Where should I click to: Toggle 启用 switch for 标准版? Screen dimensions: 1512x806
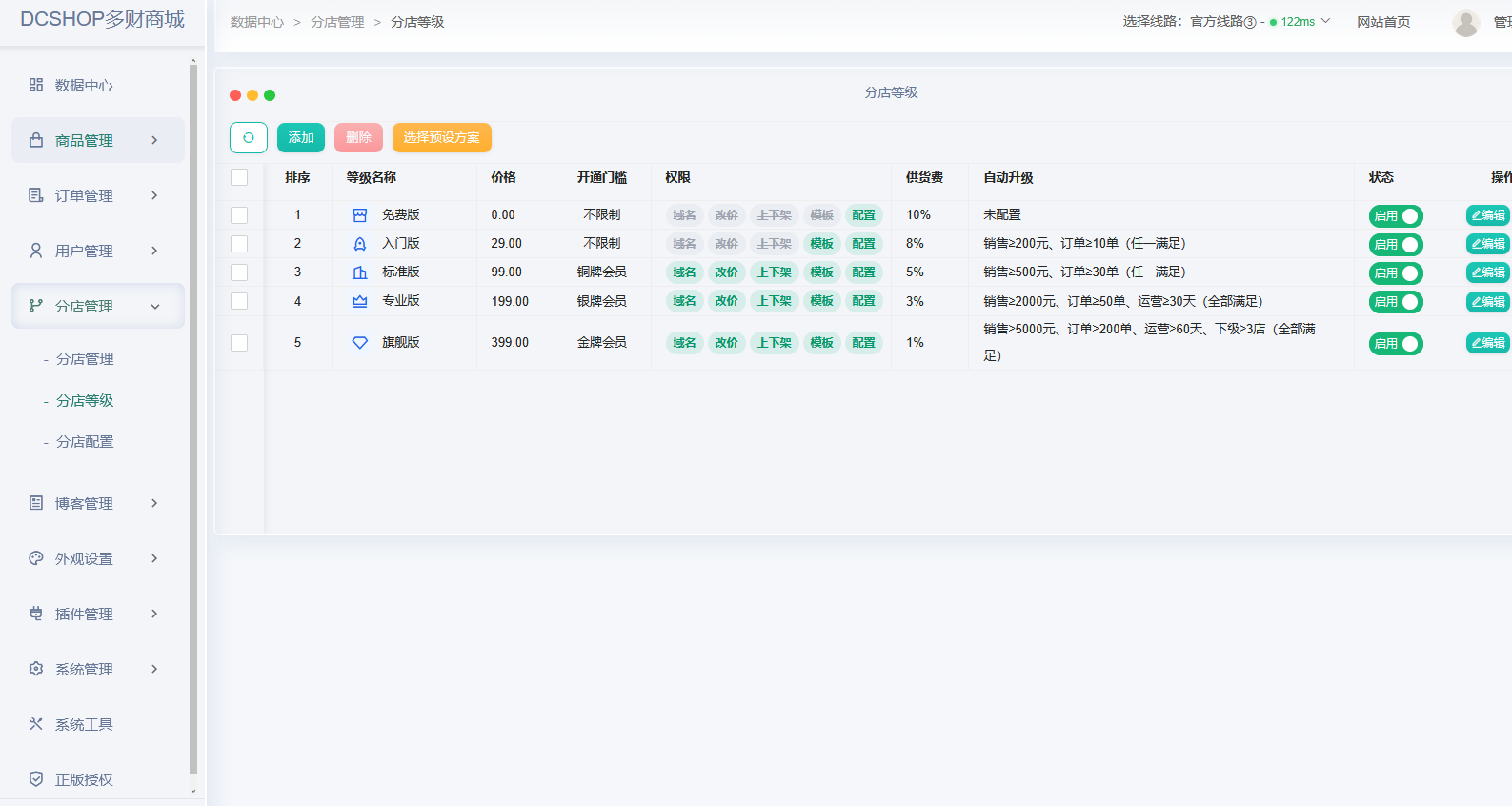[x=1396, y=273]
